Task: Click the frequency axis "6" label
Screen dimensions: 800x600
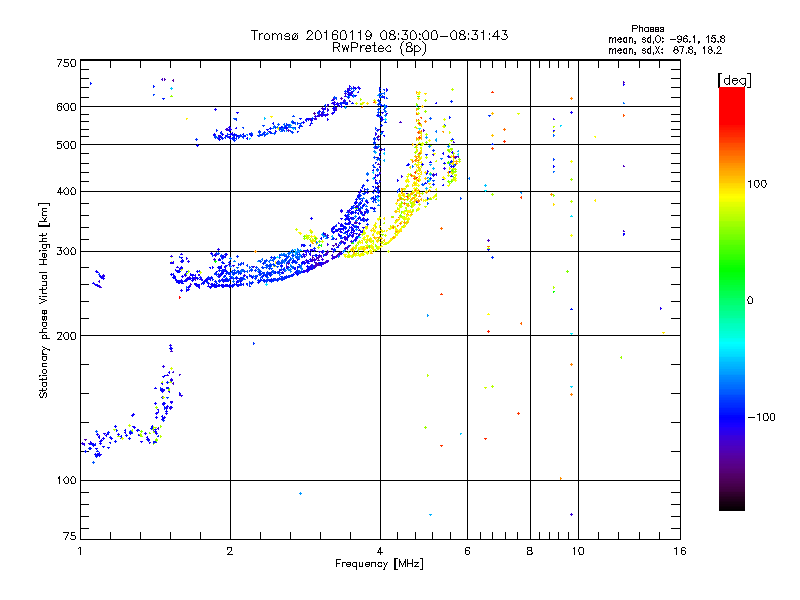Action: [467, 551]
